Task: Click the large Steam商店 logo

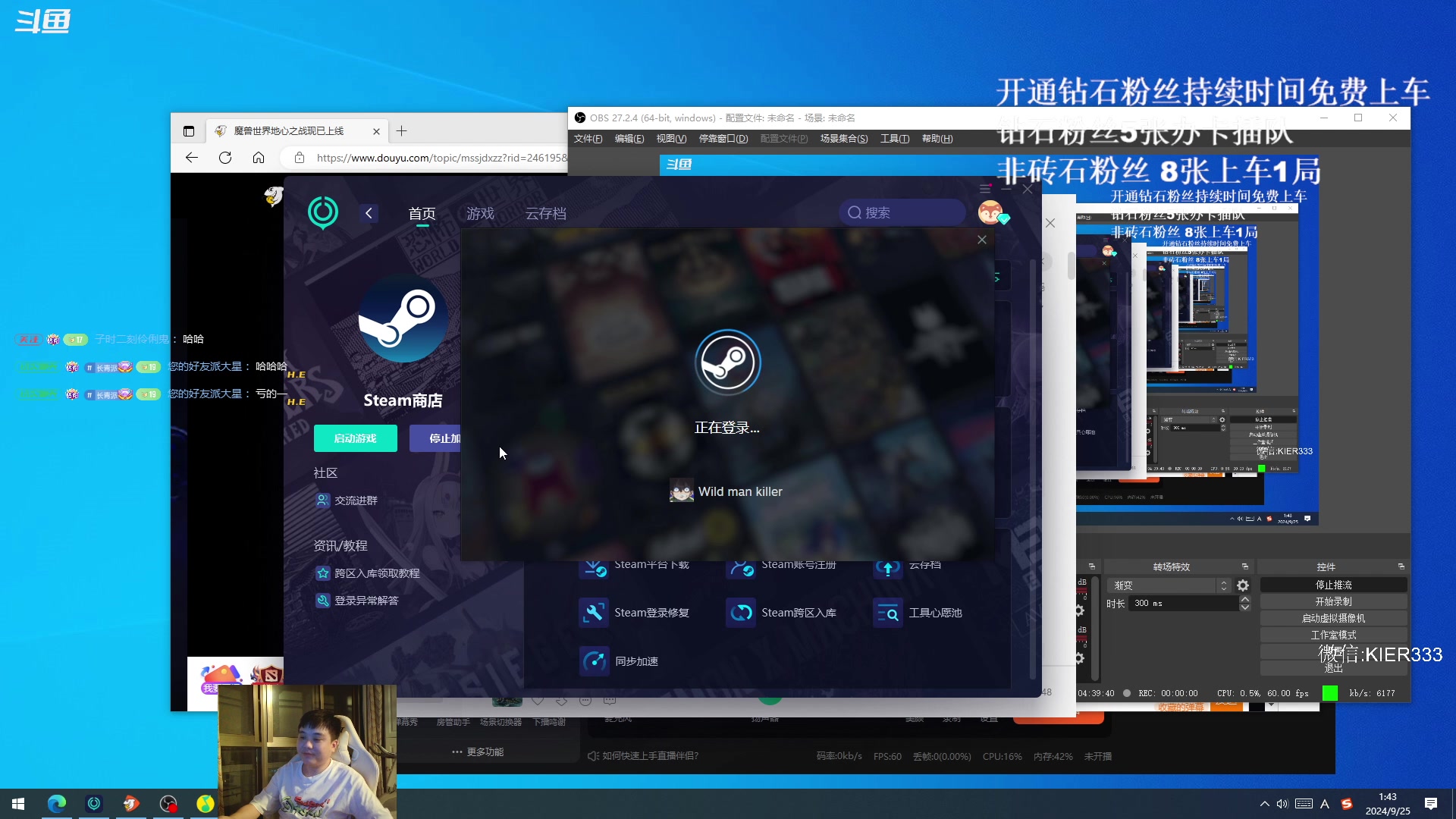Action: point(403,318)
